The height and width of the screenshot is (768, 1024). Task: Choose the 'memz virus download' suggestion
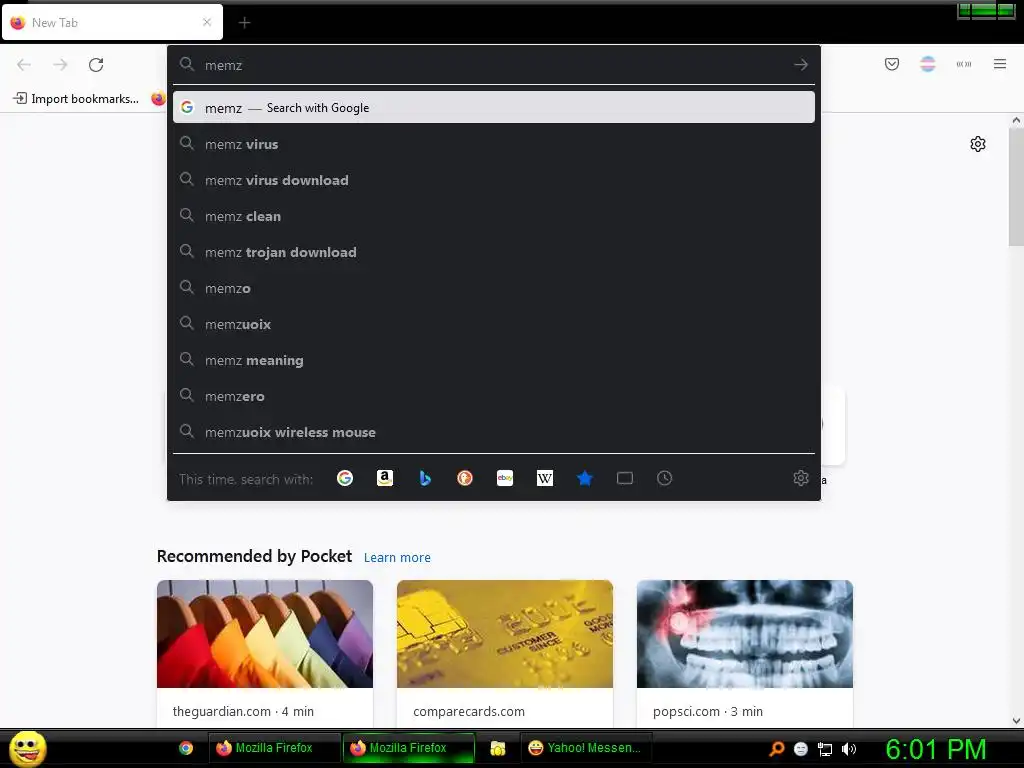point(494,180)
